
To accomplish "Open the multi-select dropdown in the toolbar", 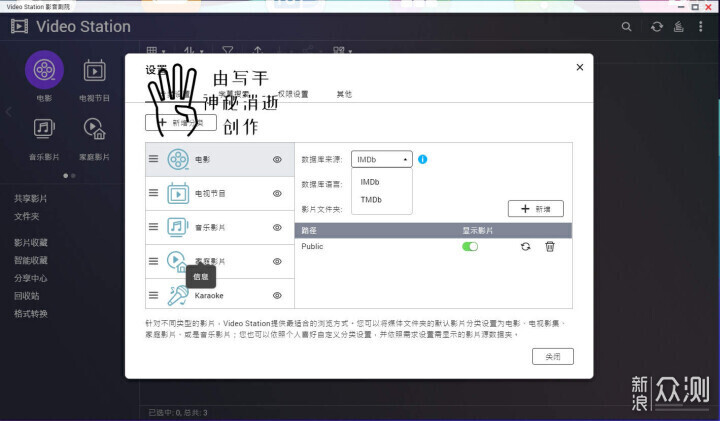I will tap(343, 50).
